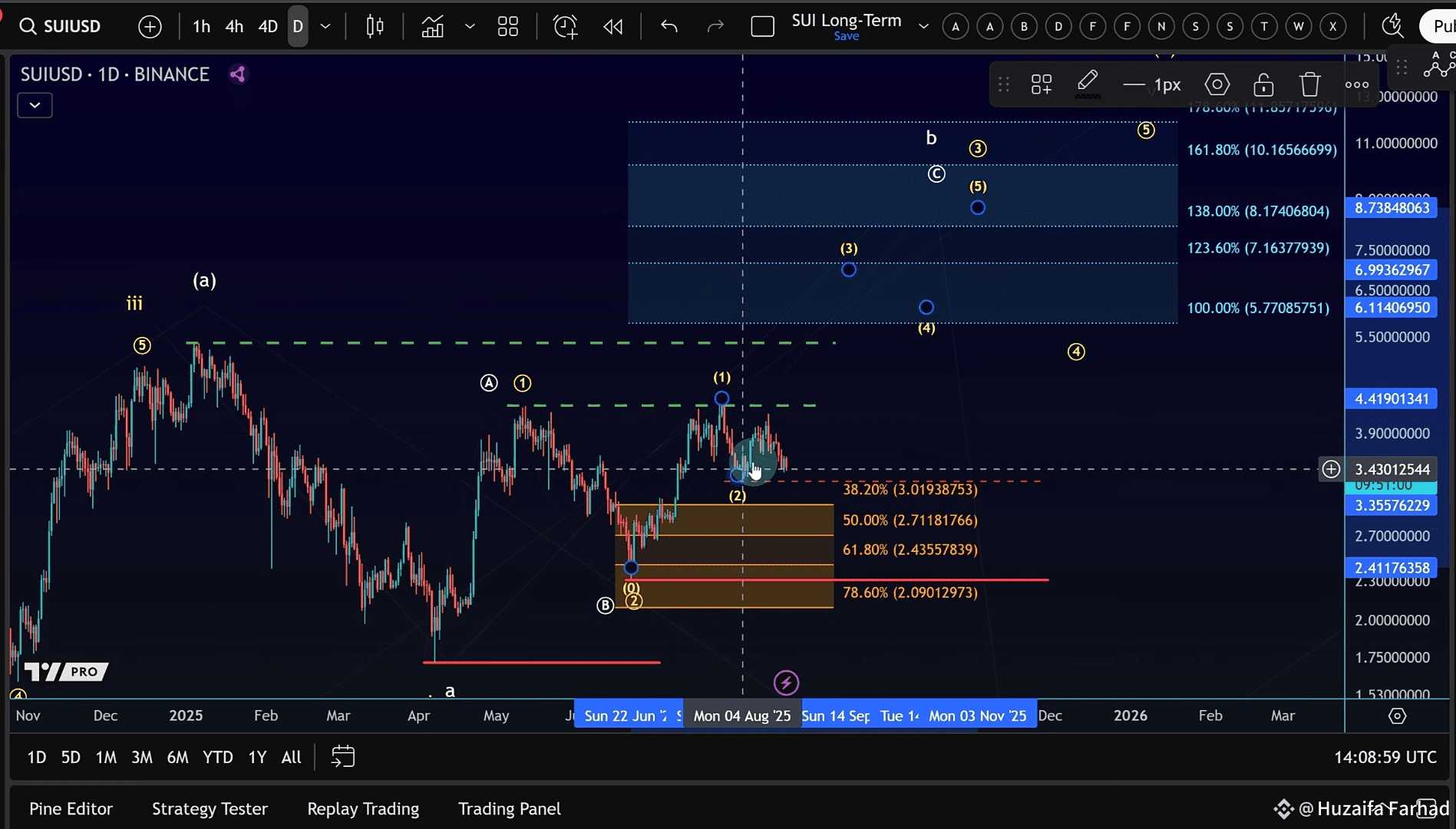
Task: Switch to 4h timeframe
Action: [234, 27]
